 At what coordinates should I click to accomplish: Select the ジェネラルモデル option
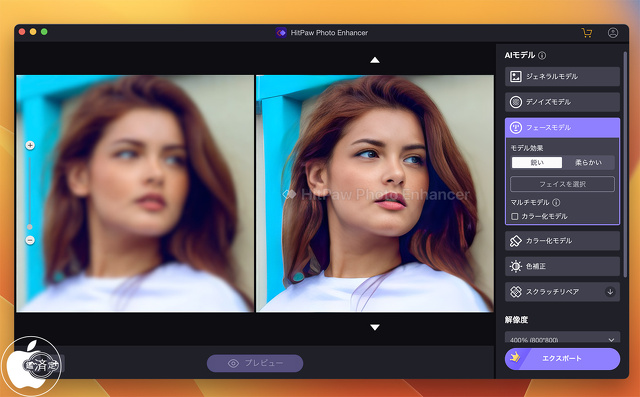pyautogui.click(x=562, y=76)
